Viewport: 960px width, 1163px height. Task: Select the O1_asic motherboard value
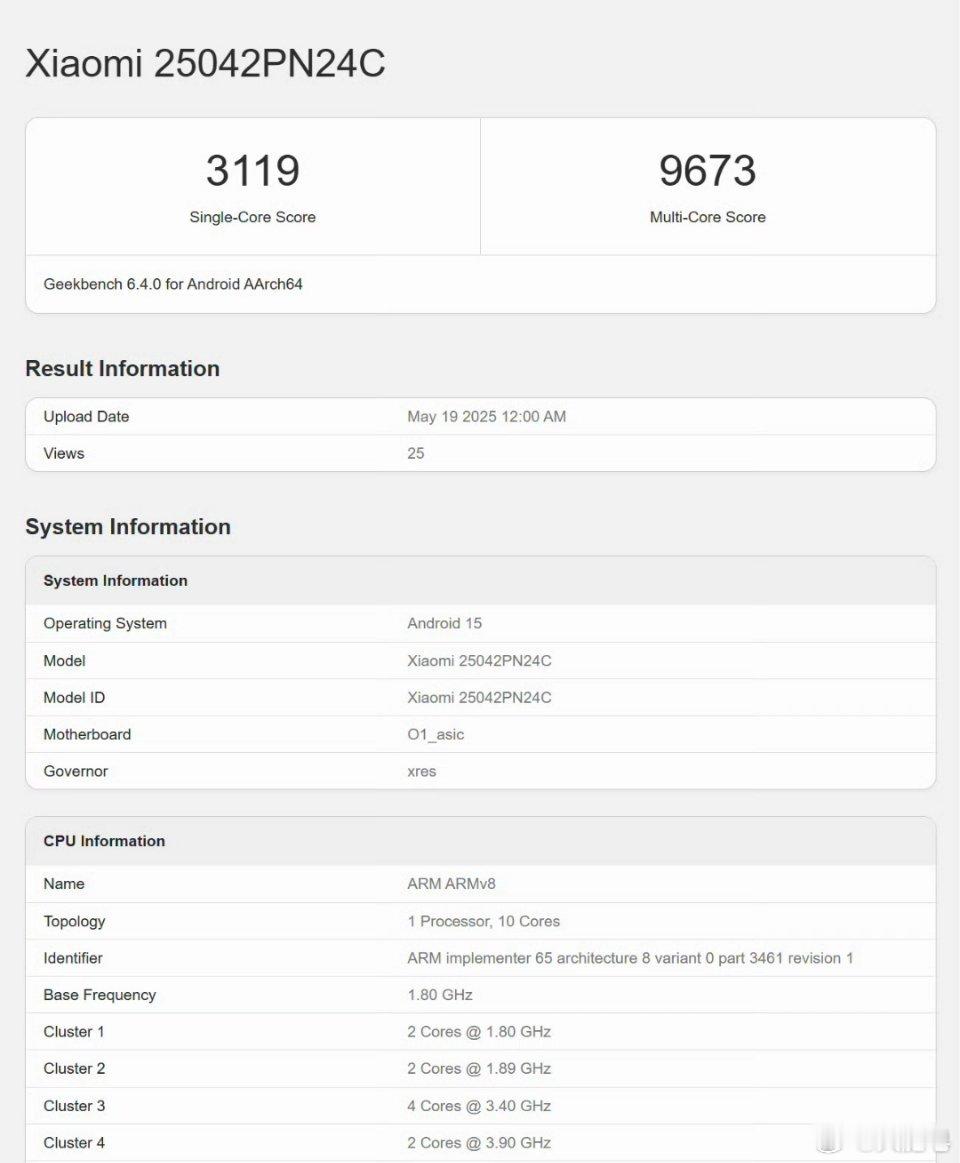tap(435, 735)
